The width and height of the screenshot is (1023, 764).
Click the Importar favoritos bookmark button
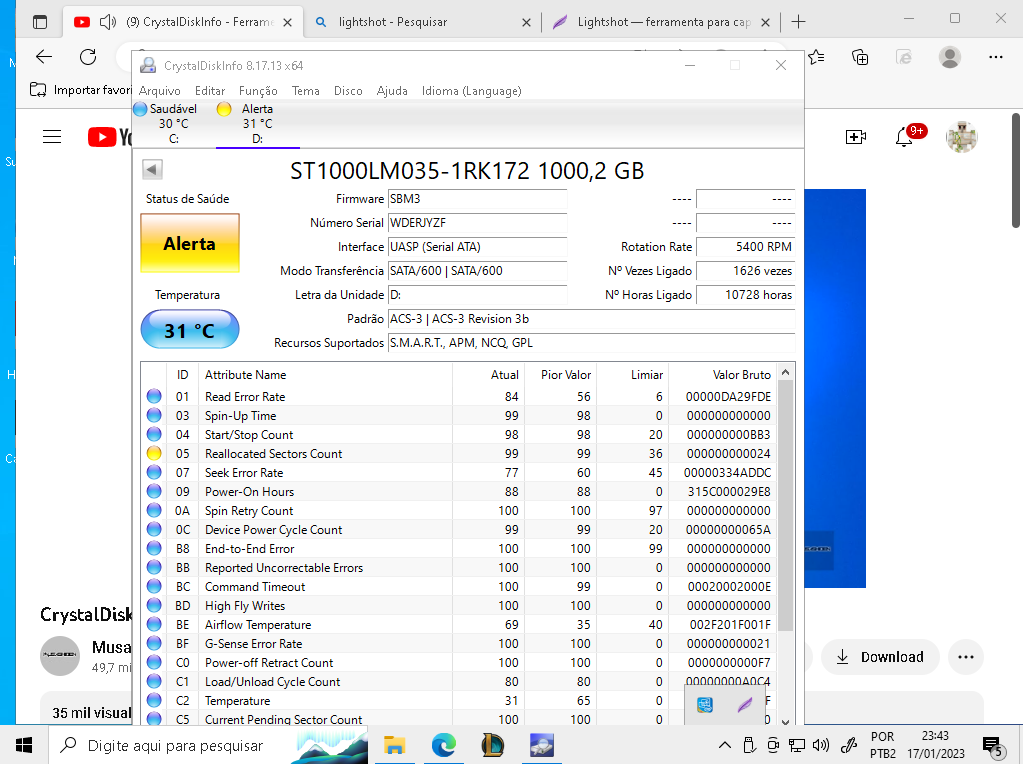(81, 89)
